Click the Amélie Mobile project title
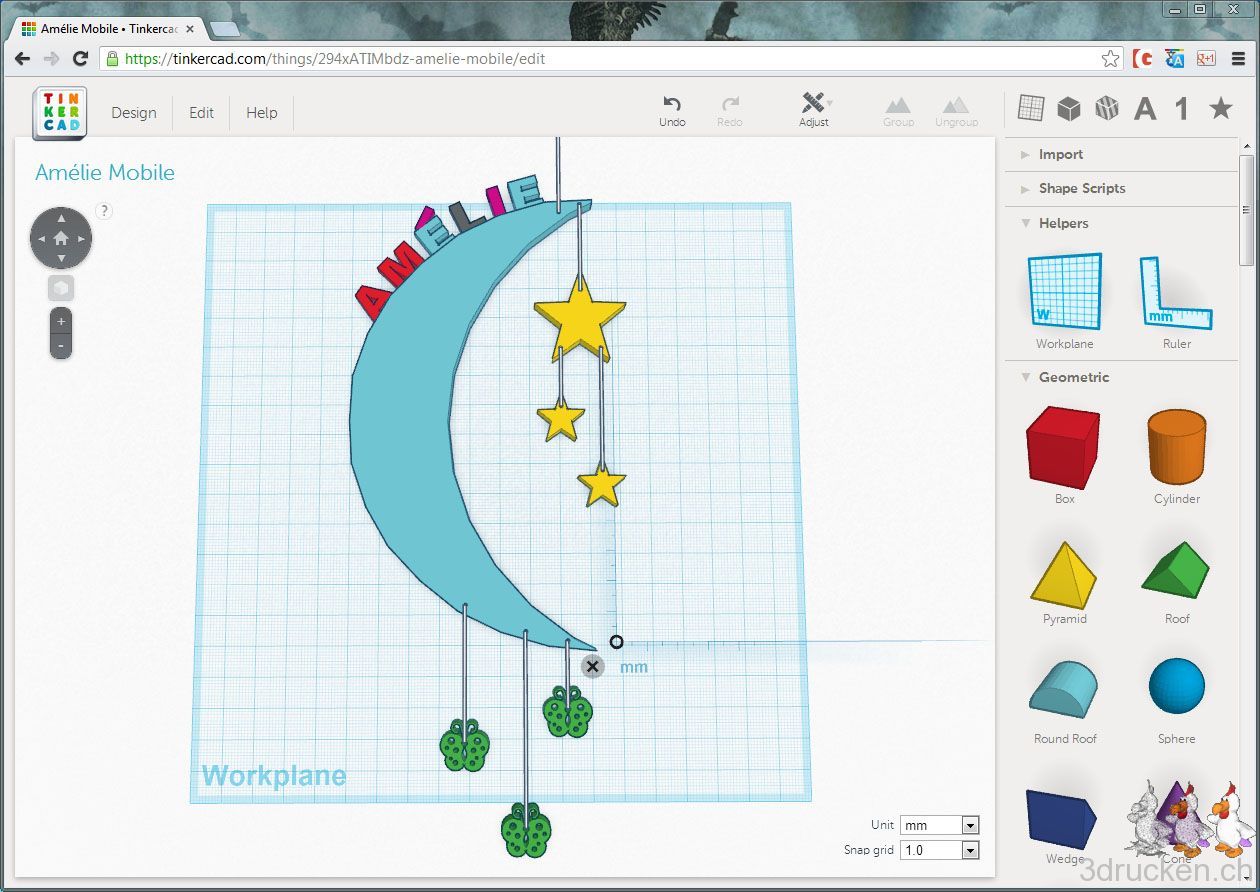This screenshot has width=1260, height=892. click(x=105, y=172)
